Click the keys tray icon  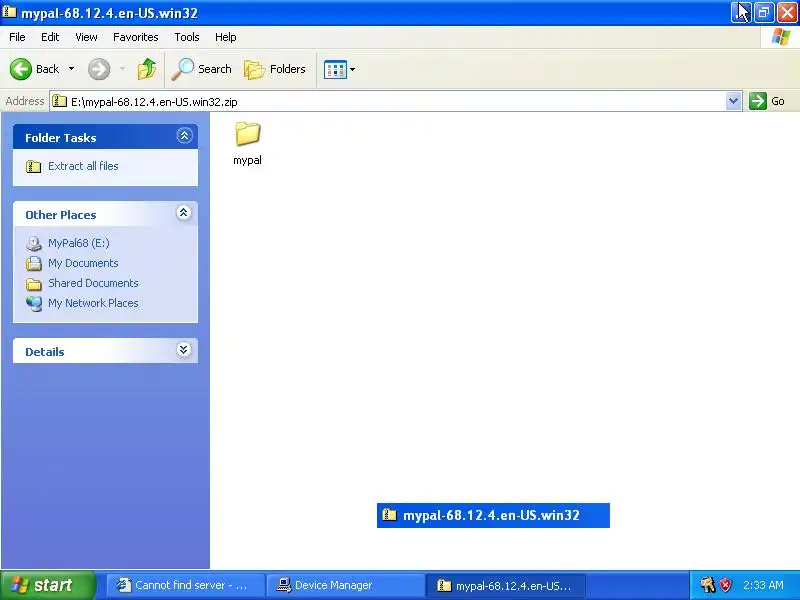[708, 585]
